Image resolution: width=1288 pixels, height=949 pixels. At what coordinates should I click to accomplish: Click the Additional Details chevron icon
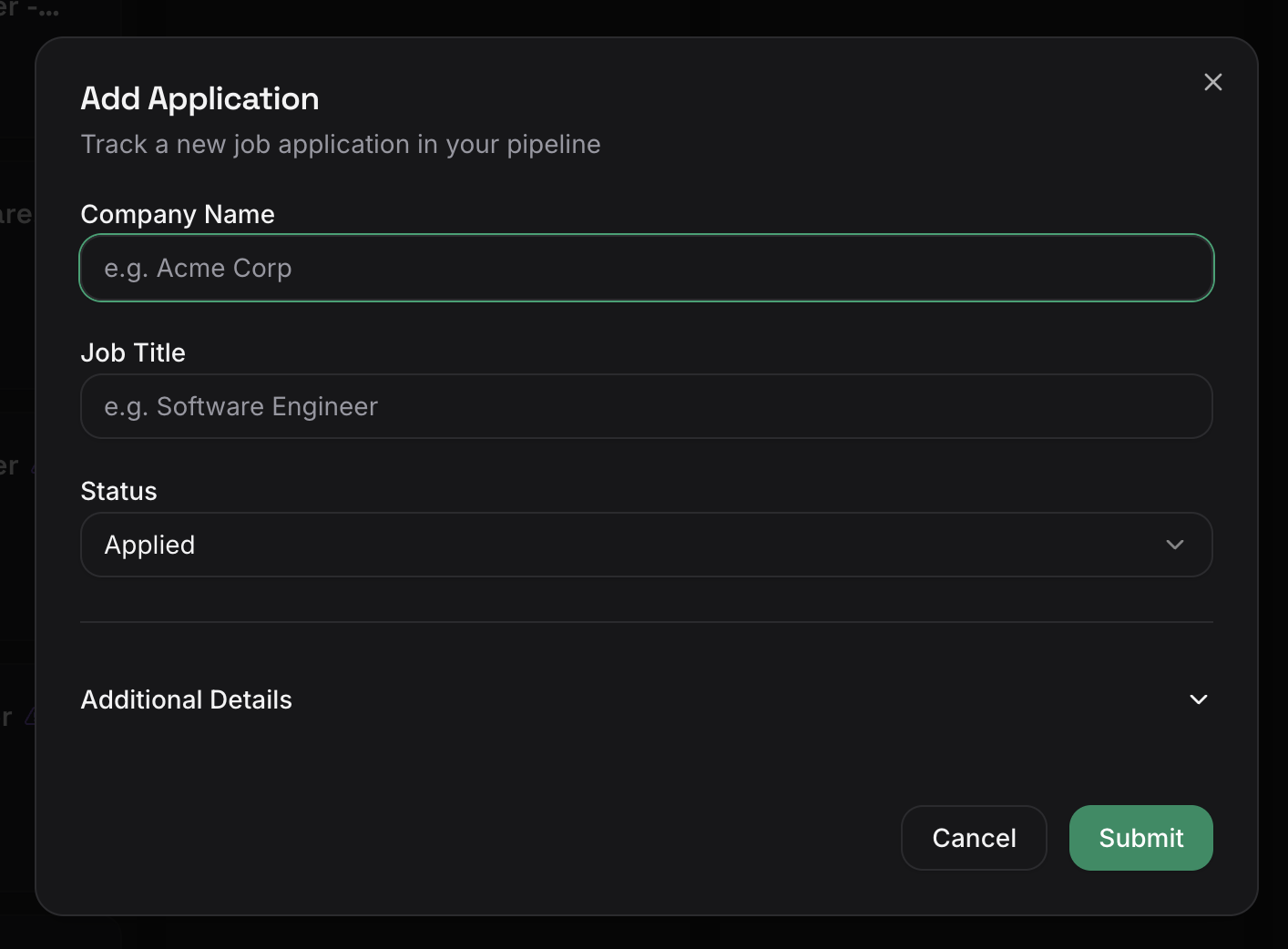(1199, 699)
